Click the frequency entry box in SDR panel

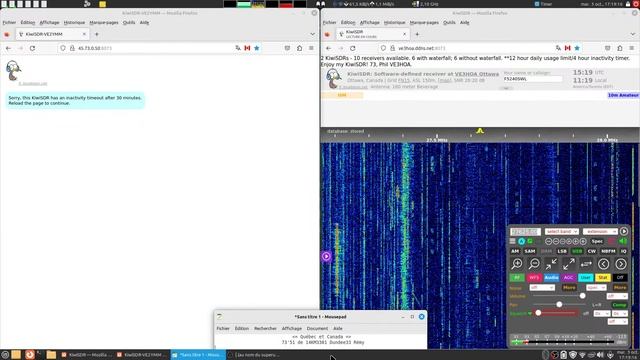525,231
